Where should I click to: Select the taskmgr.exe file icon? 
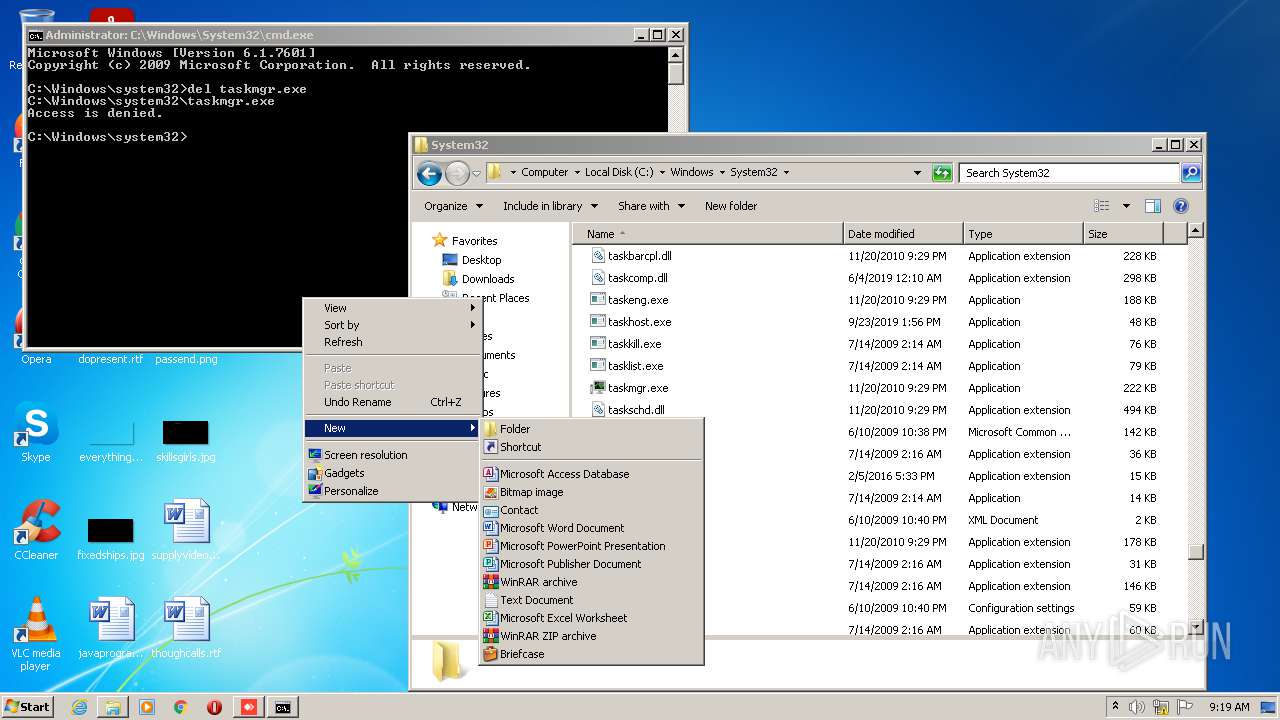(x=598, y=388)
